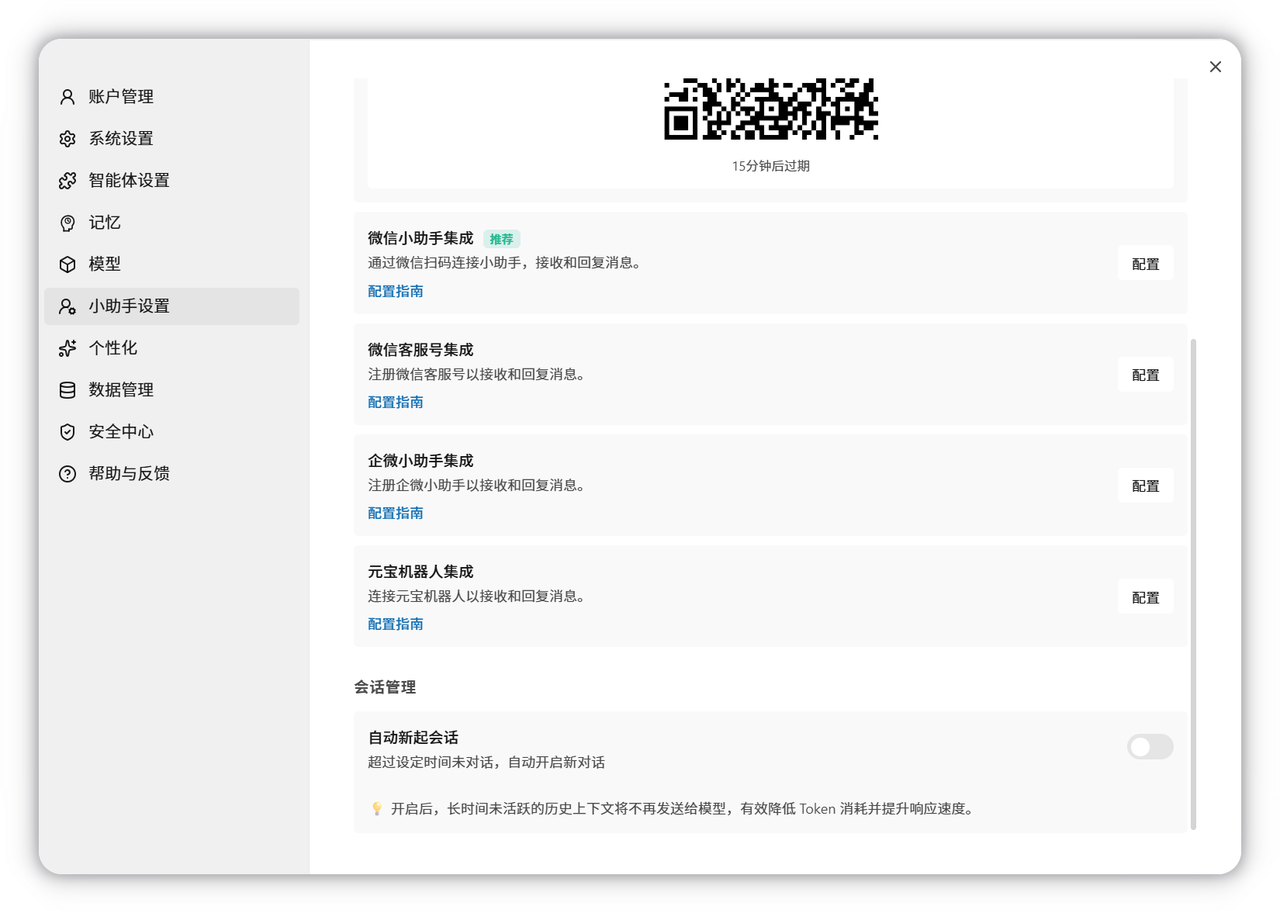Click the 15分钟后过期 expiry text
The height and width of the screenshot is (913, 1280).
point(771,166)
